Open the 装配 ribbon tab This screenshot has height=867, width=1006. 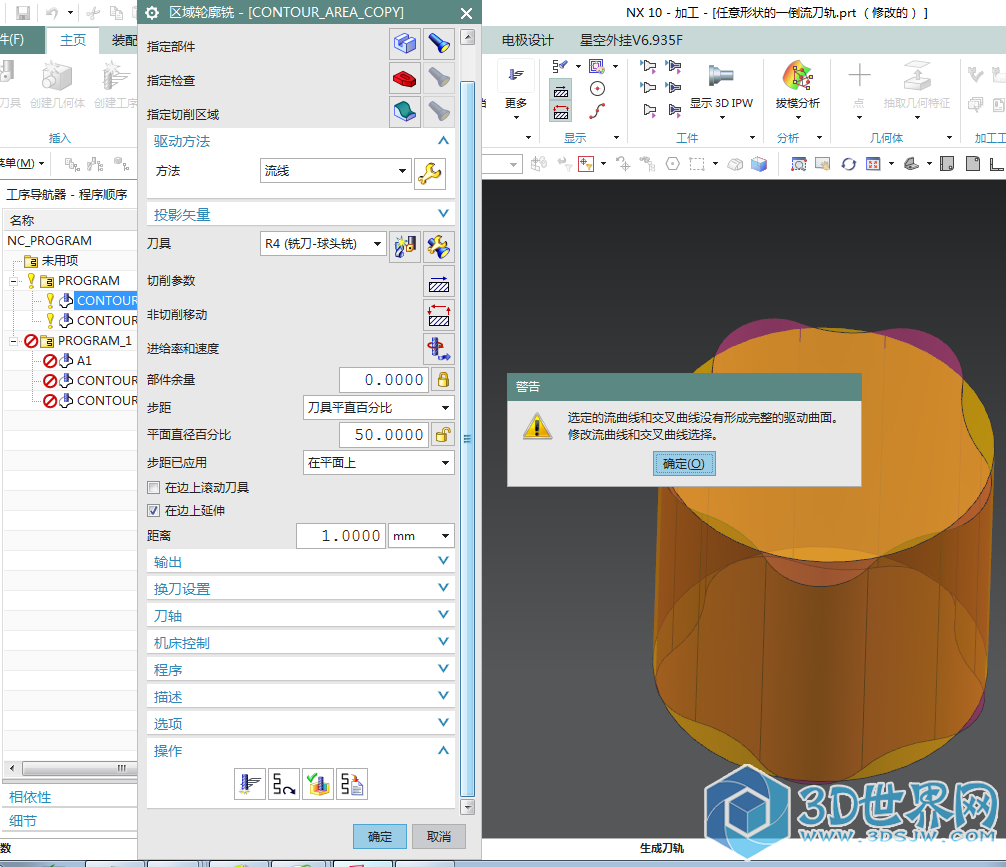click(124, 40)
